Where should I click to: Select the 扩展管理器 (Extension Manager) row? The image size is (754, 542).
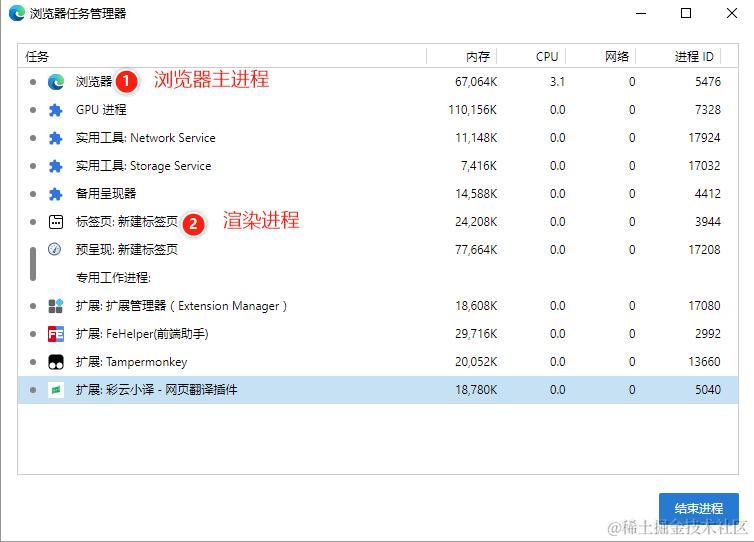click(378, 305)
